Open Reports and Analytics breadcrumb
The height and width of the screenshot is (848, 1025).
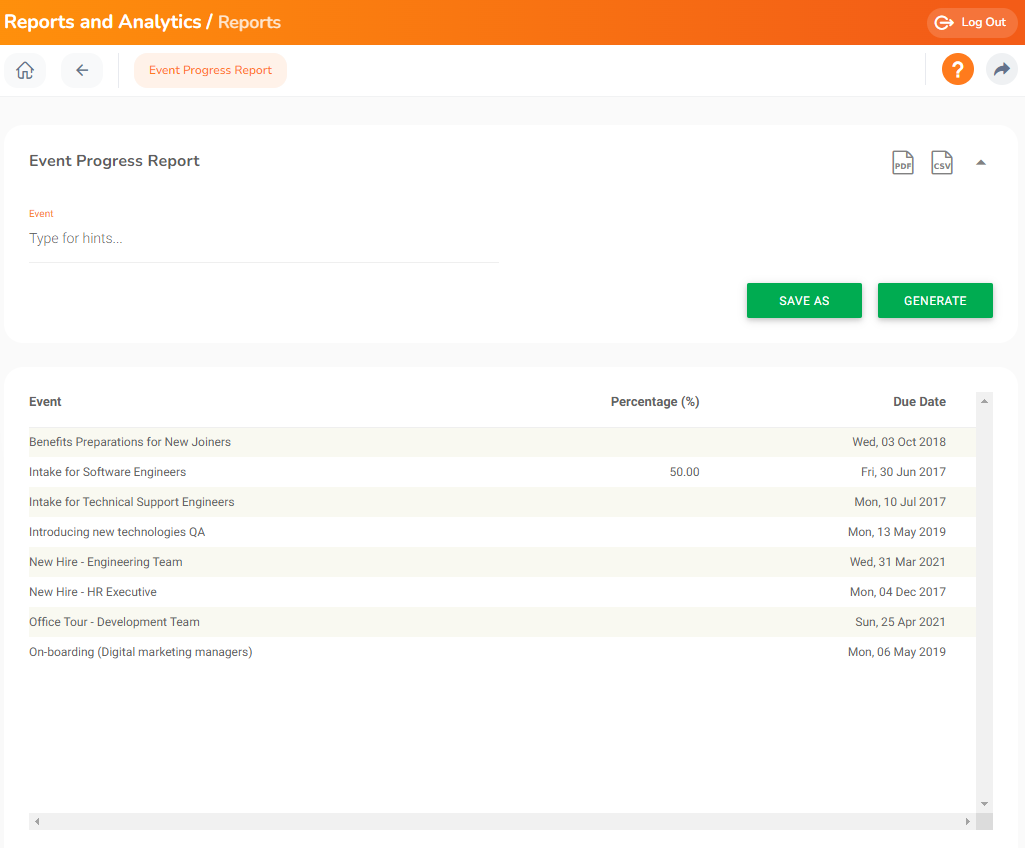(103, 22)
